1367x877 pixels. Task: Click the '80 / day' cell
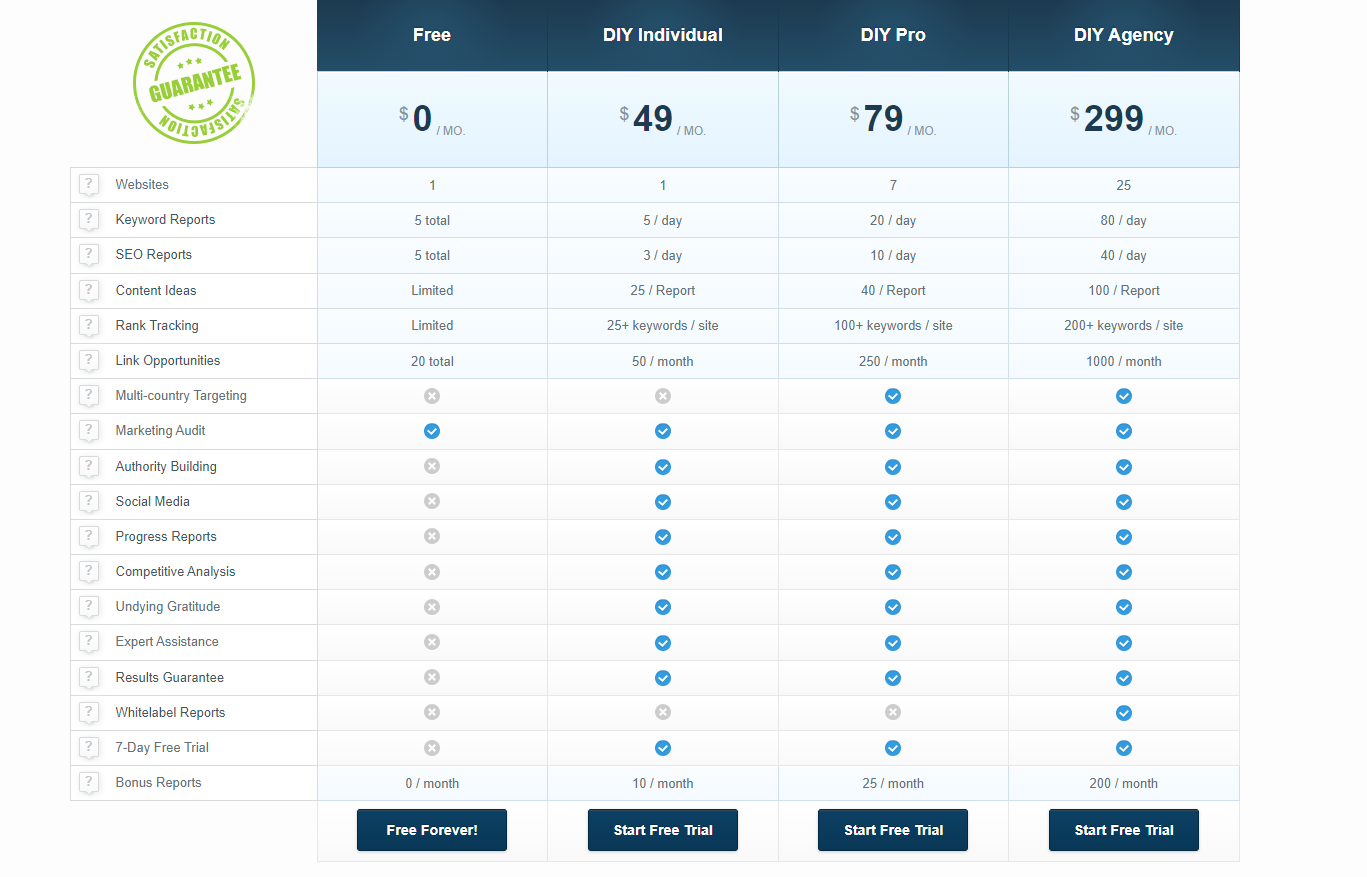click(1124, 220)
